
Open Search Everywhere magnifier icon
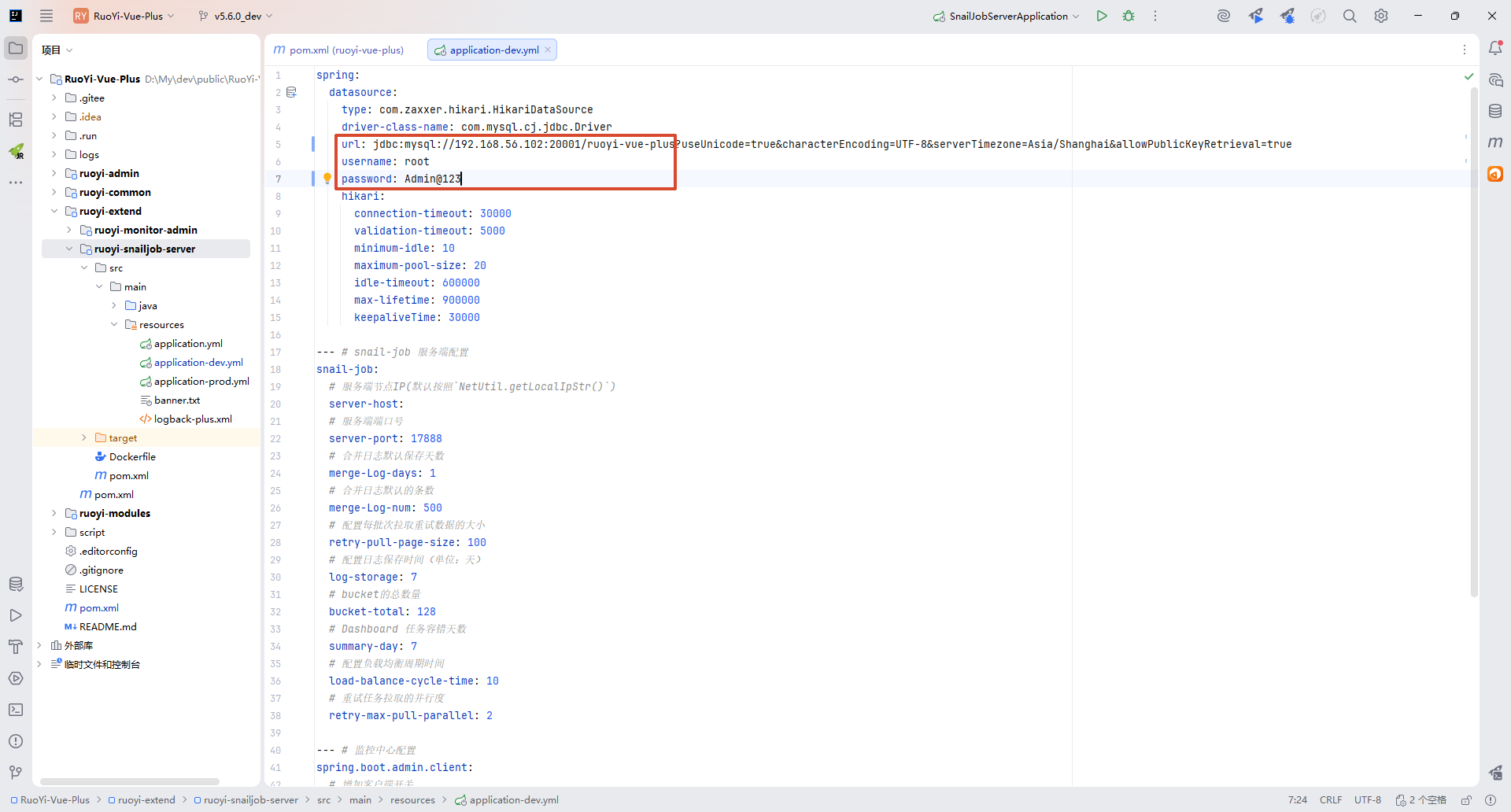pos(1350,16)
